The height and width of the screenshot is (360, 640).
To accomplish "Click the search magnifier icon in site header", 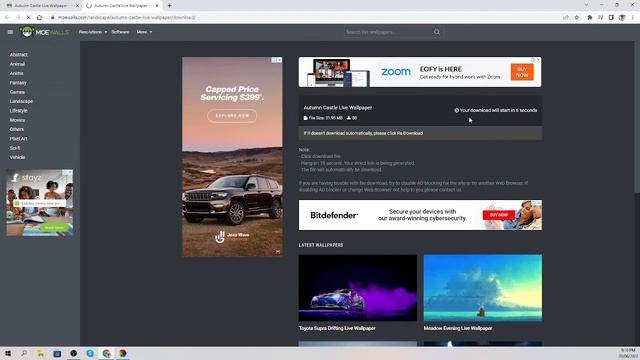I will click(437, 32).
